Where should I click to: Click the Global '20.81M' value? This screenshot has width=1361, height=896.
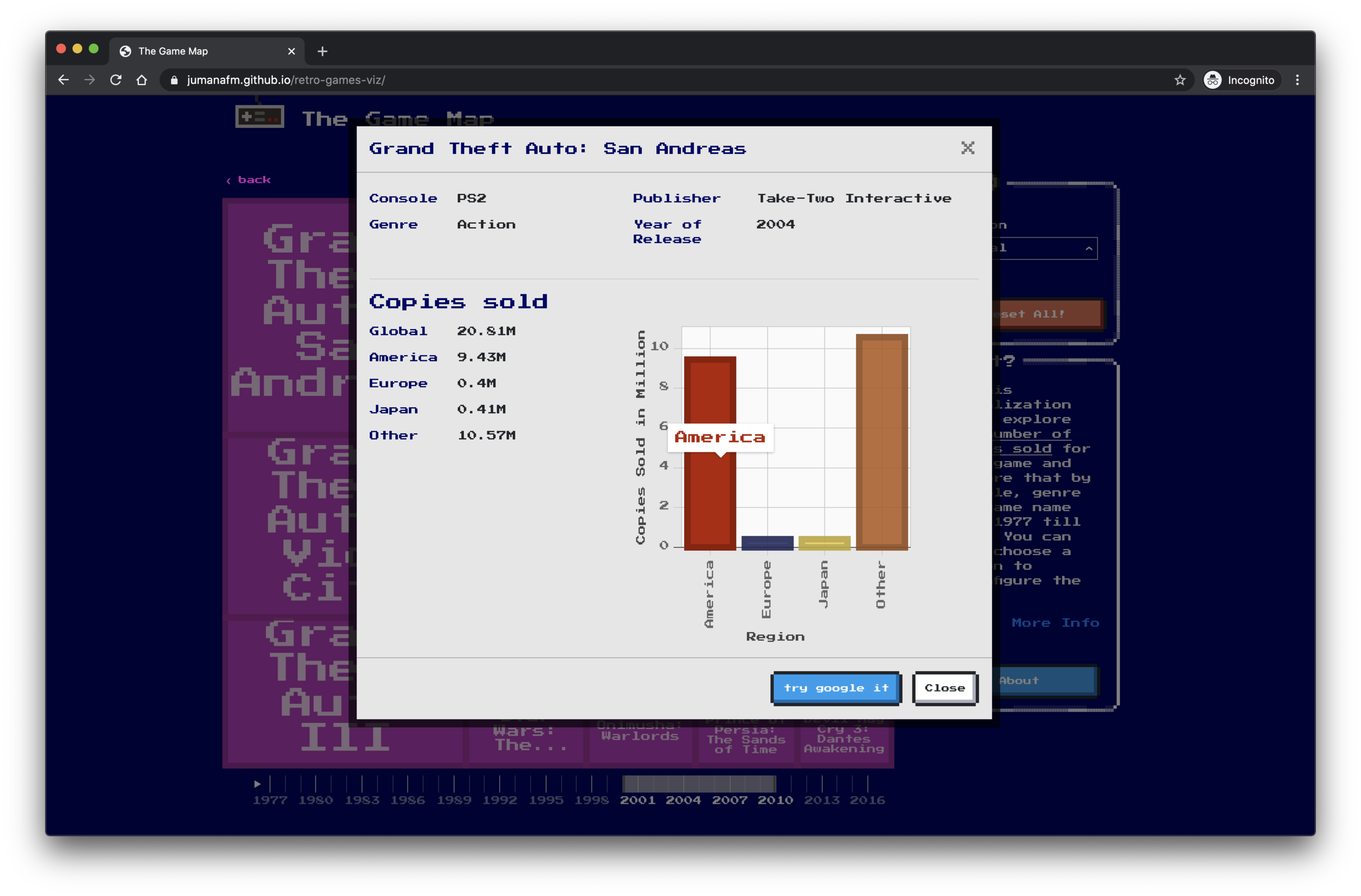pos(486,331)
